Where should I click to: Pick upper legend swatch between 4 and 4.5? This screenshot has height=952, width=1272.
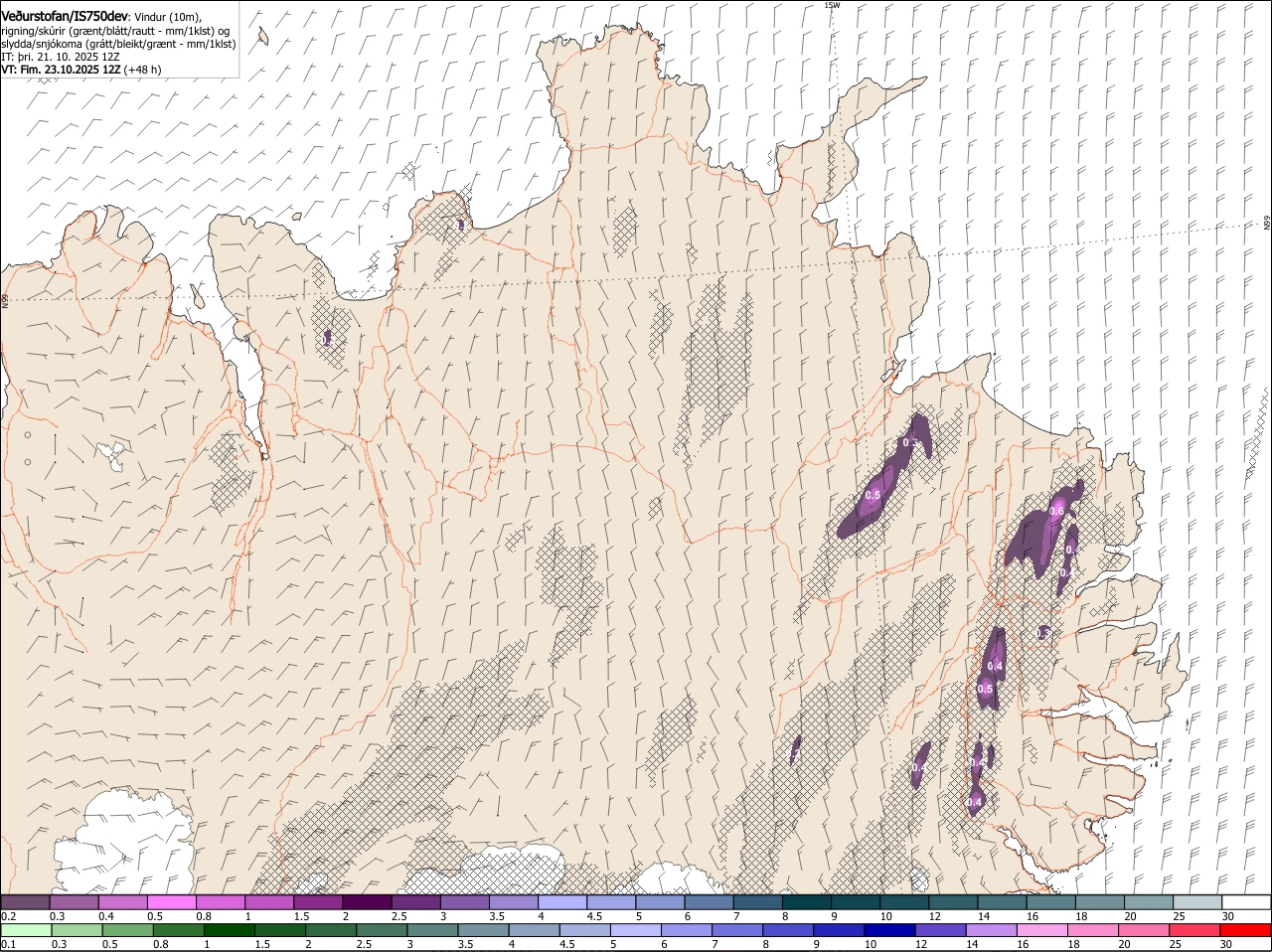point(561,902)
